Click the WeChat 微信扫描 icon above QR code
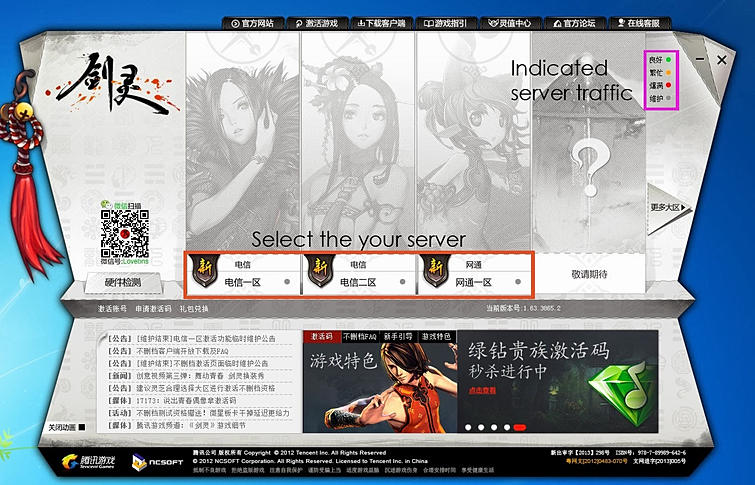 [106, 205]
